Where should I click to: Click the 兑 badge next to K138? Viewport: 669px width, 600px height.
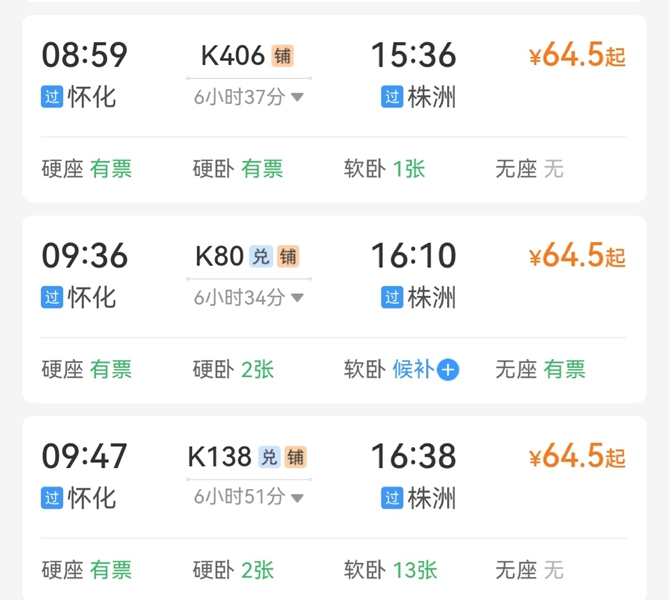[x=269, y=457]
